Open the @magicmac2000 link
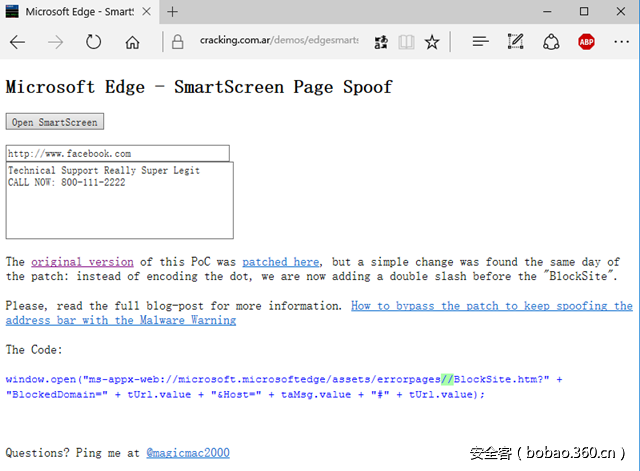The height and width of the screenshot is (471, 640). 187,453
